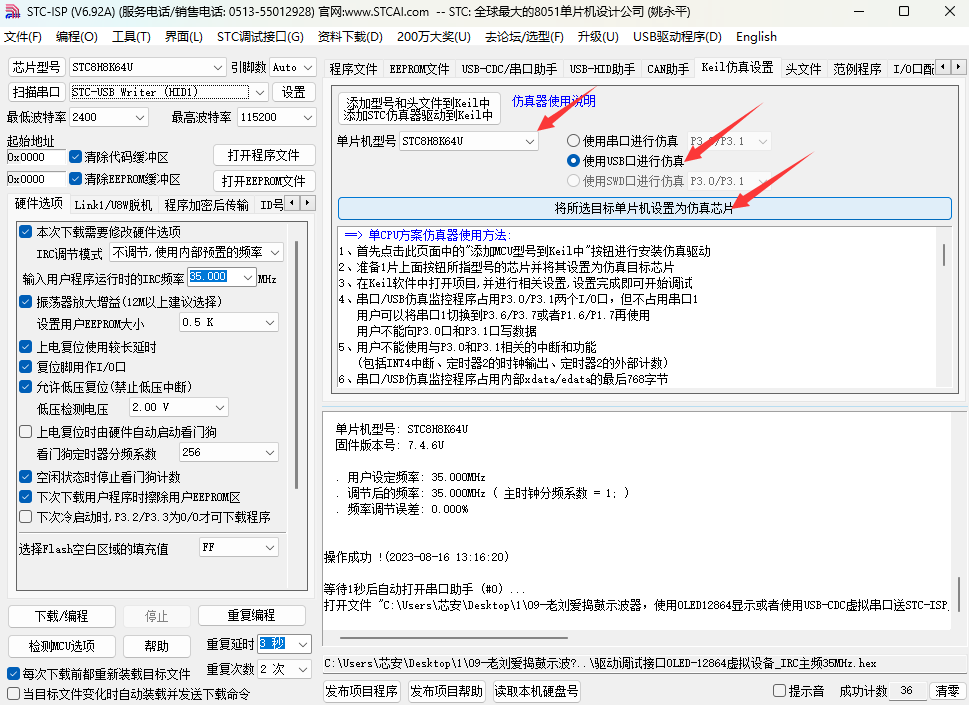Click the code 起始地址 0x0000 input field

(x=36, y=157)
